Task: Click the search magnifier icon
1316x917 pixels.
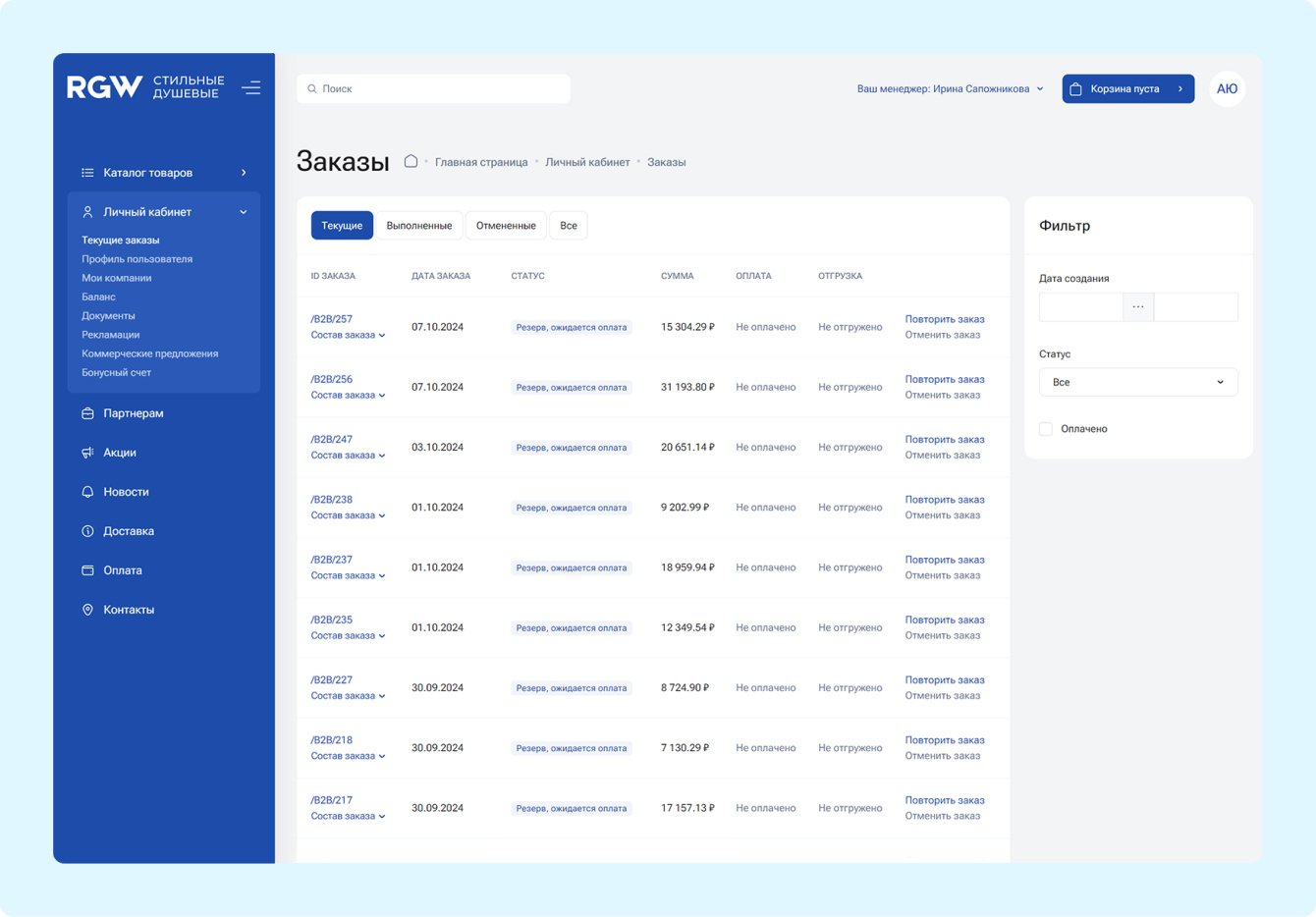Action: [x=312, y=88]
